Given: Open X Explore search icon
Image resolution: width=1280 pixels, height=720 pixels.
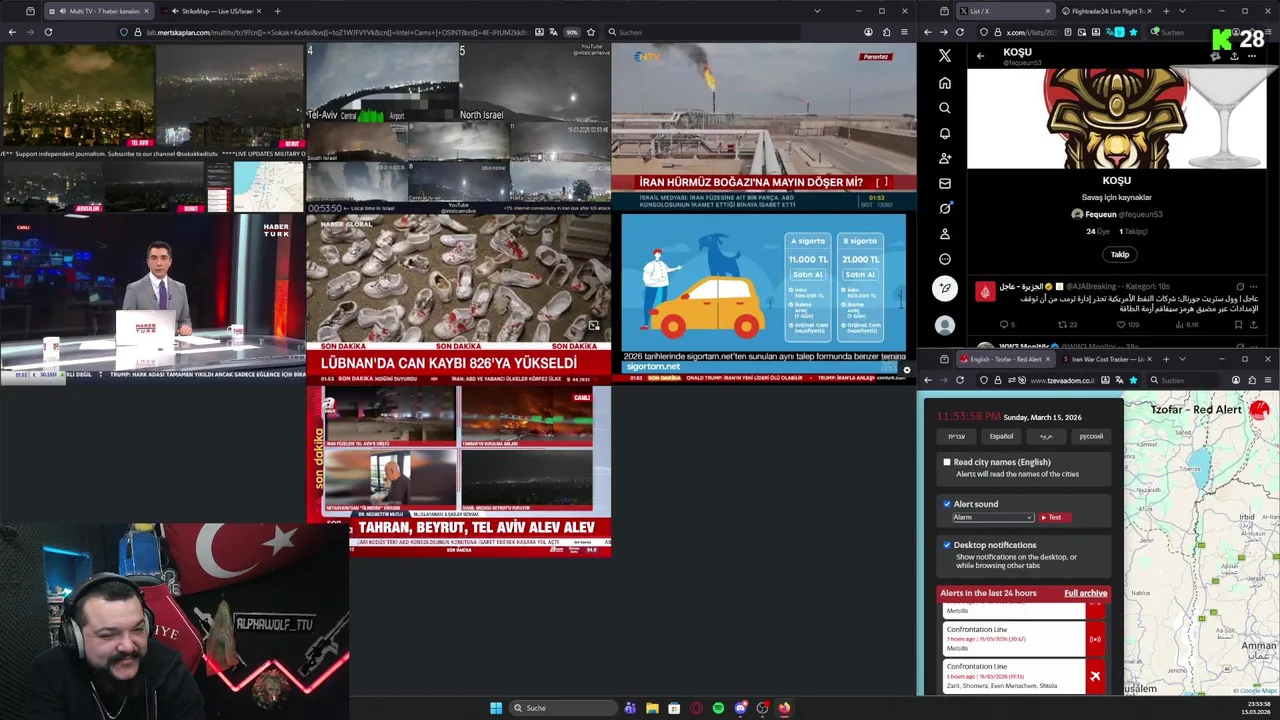Looking at the screenshot, I should coord(945,108).
